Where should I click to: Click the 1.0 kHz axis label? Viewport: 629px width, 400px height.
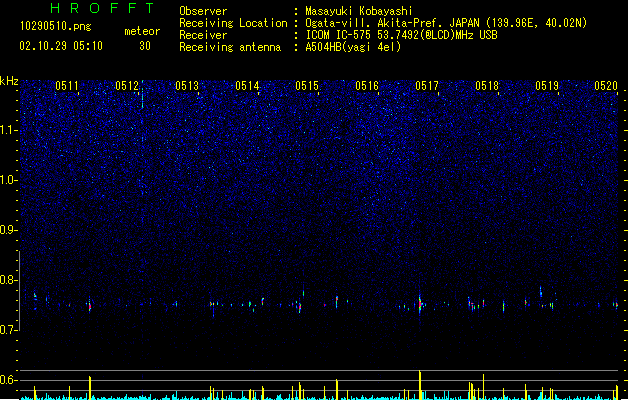[8, 180]
